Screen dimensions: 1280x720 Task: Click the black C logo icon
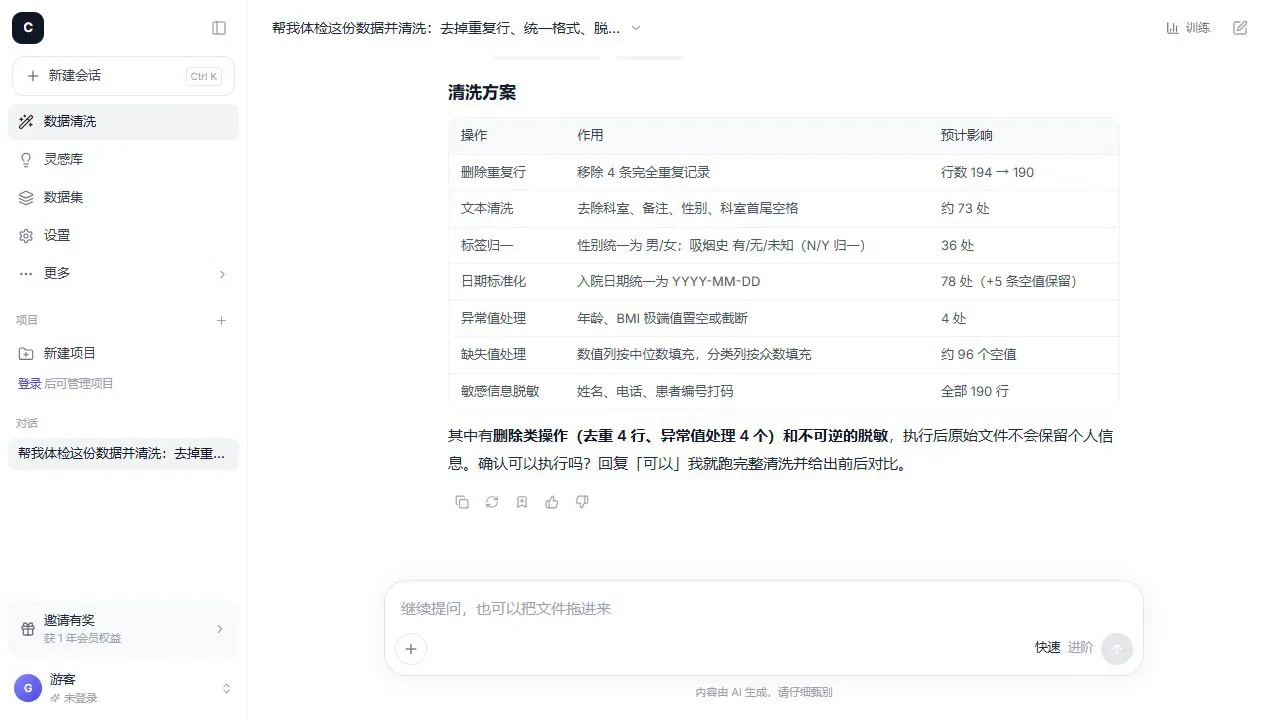click(x=28, y=28)
